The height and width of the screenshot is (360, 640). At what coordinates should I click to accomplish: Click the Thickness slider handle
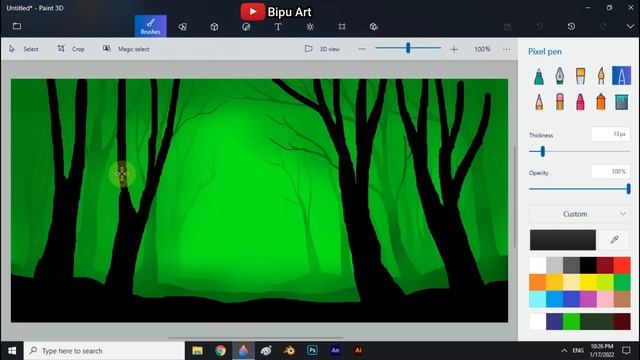click(x=542, y=151)
